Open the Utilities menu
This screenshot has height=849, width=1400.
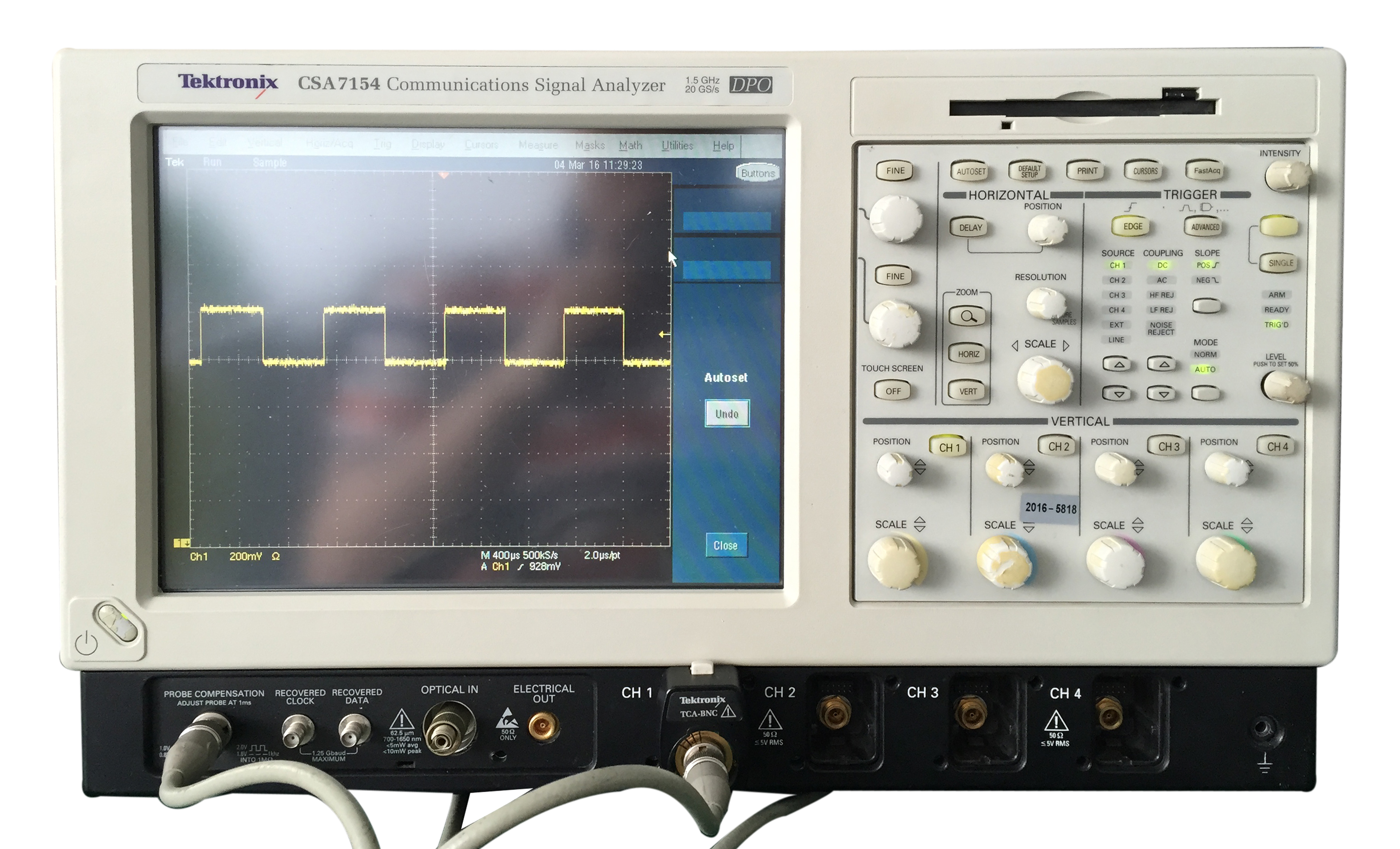click(x=677, y=145)
